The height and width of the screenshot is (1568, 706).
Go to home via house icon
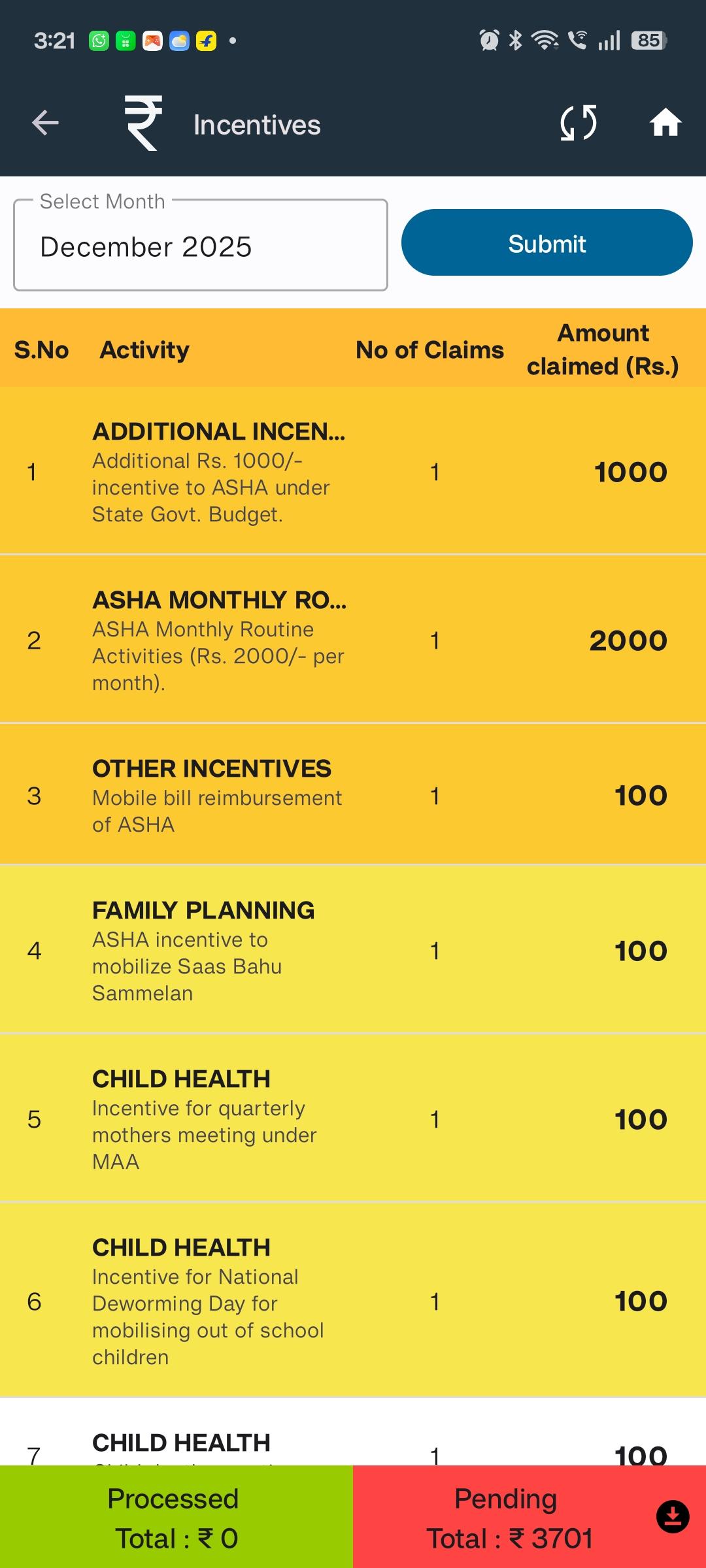[665, 123]
